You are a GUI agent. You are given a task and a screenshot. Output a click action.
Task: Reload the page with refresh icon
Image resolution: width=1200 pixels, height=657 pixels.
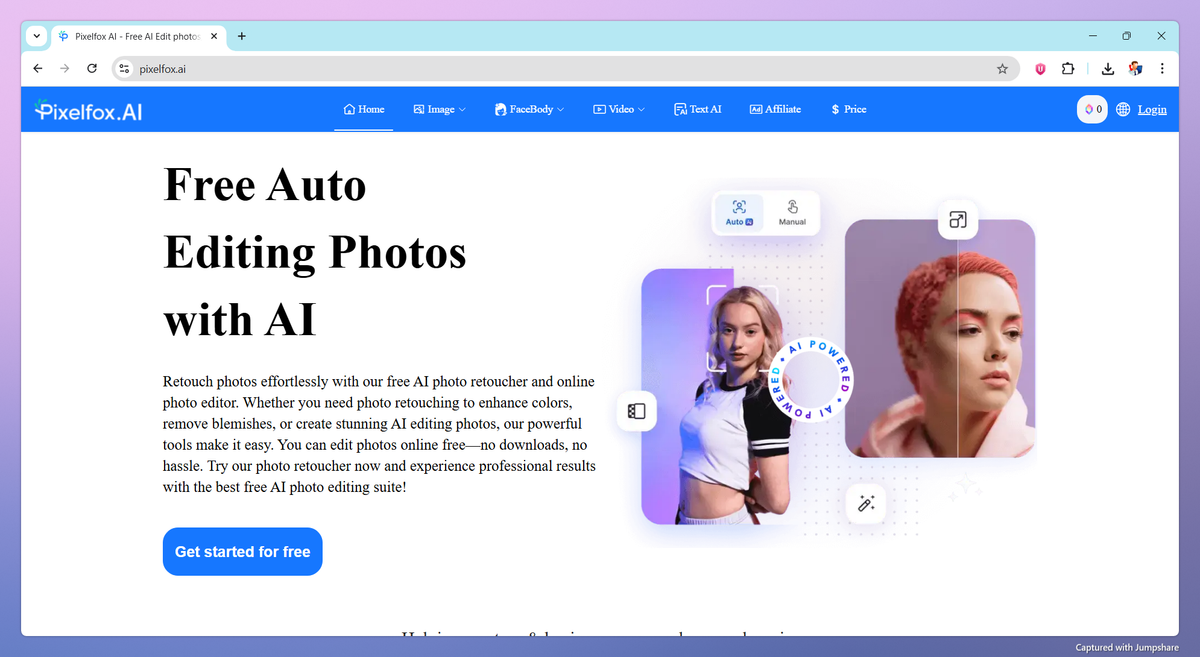pyautogui.click(x=92, y=69)
